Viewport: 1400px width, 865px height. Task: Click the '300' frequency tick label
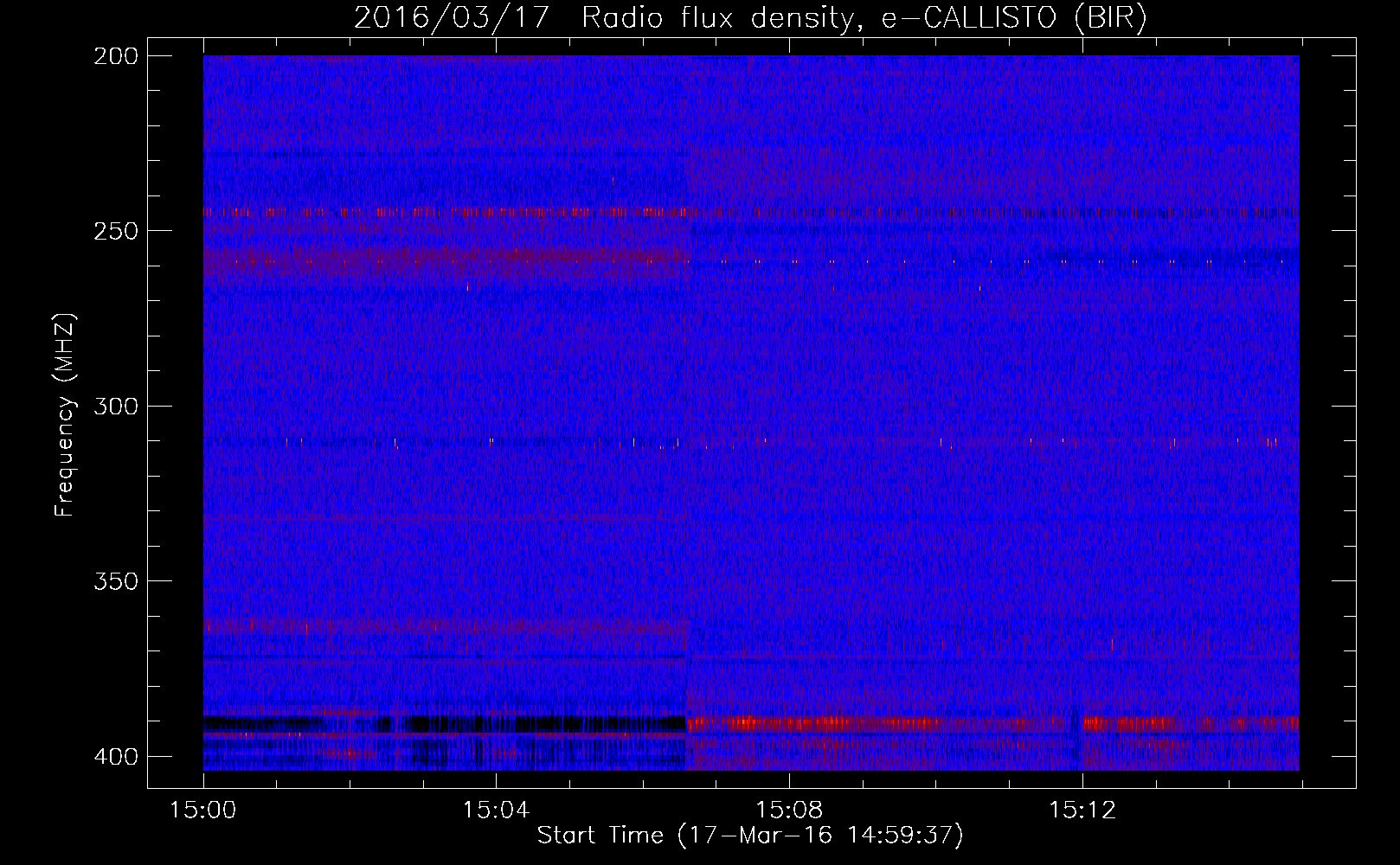(x=116, y=407)
